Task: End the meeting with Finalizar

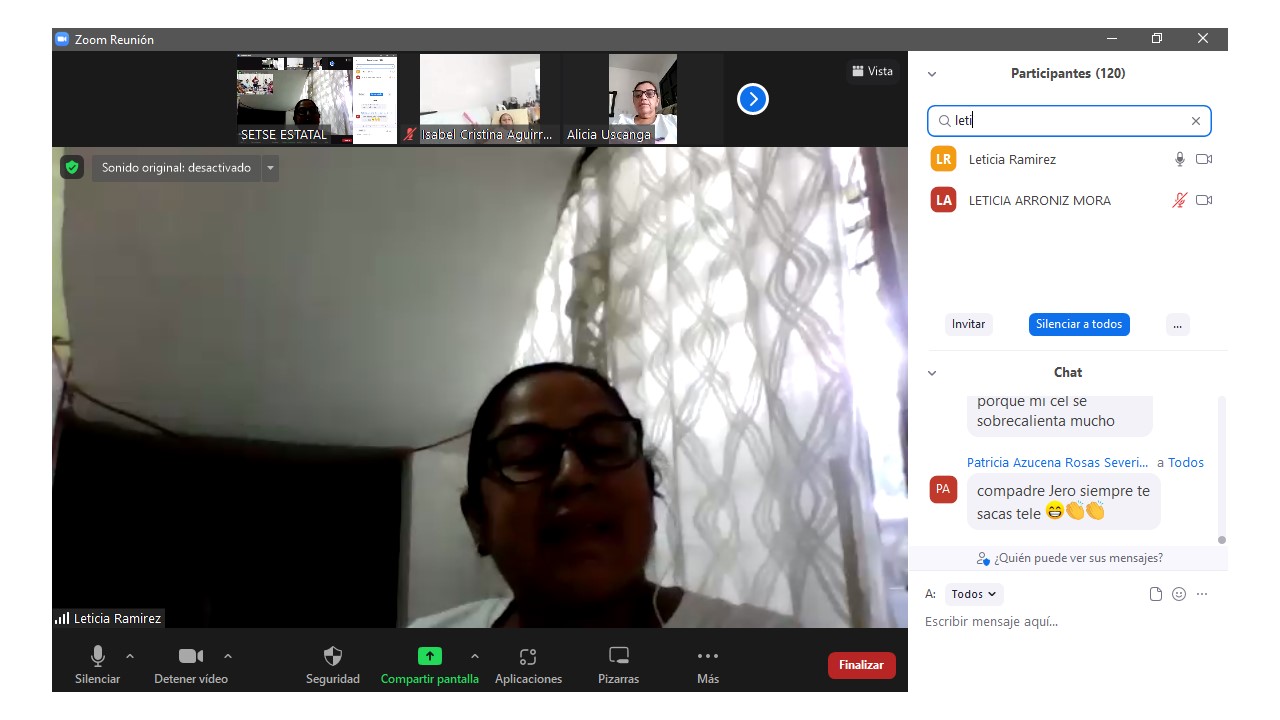Action: (861, 665)
